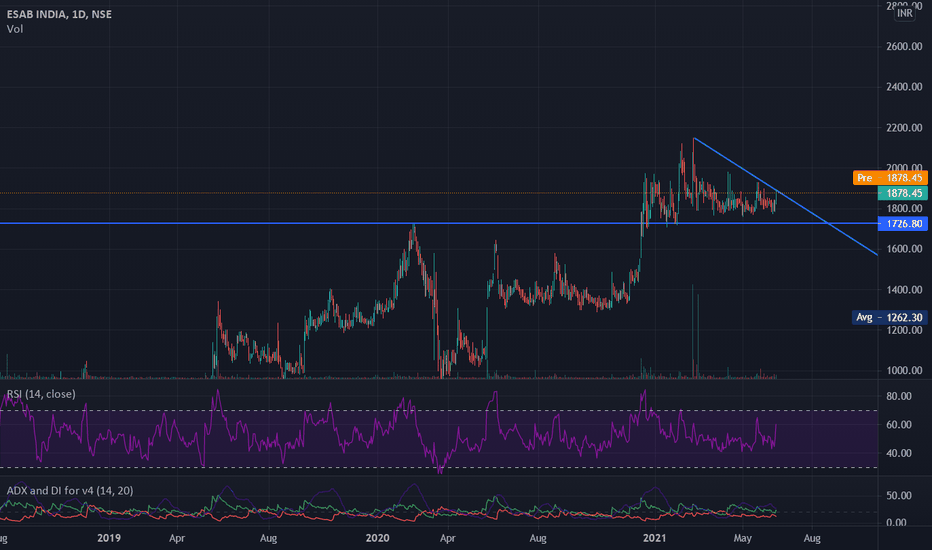The height and width of the screenshot is (550, 932).
Task: Select the orange Pre 1878.45 price label
Action: pos(890,178)
